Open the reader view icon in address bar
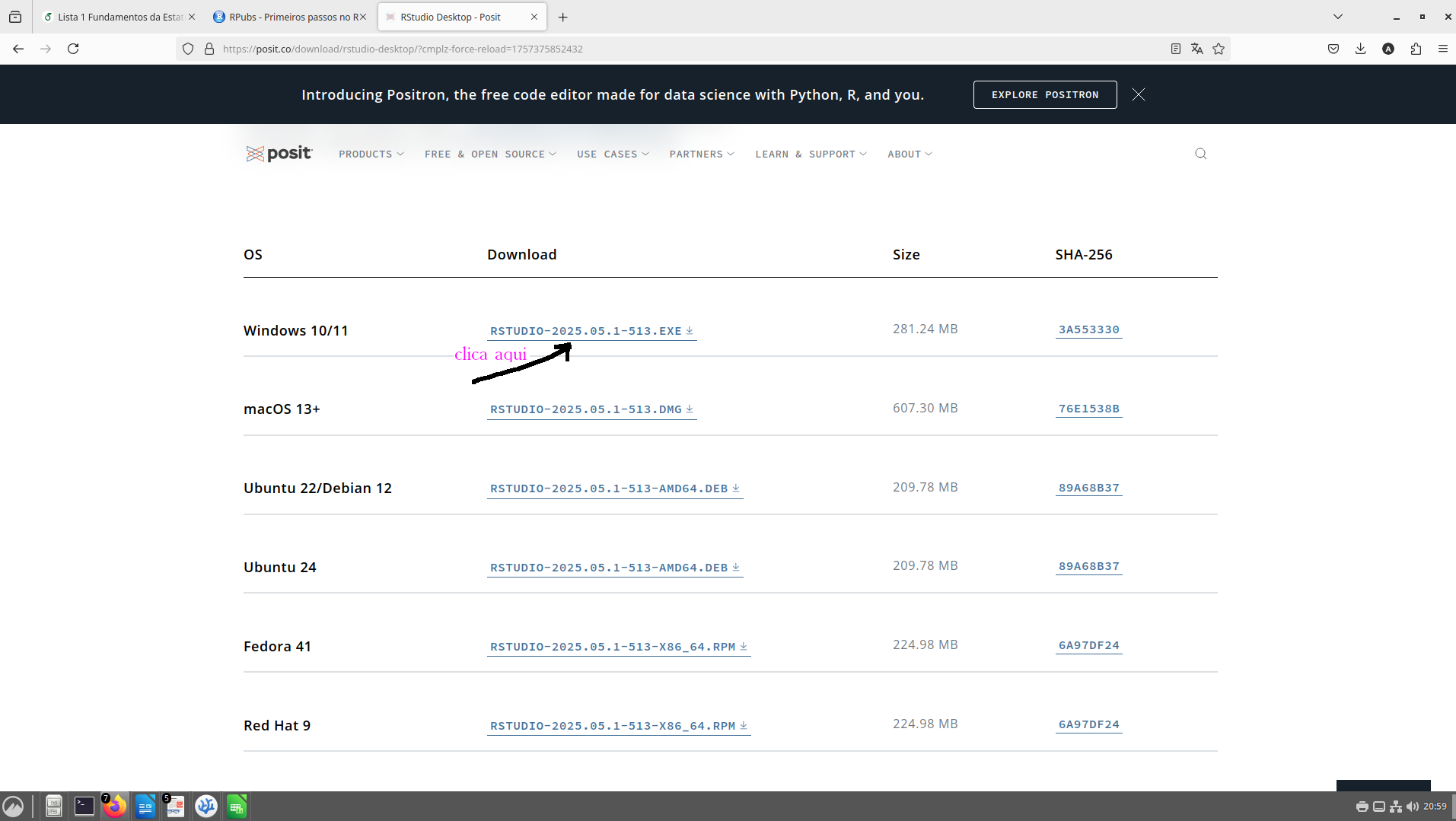 (1175, 49)
